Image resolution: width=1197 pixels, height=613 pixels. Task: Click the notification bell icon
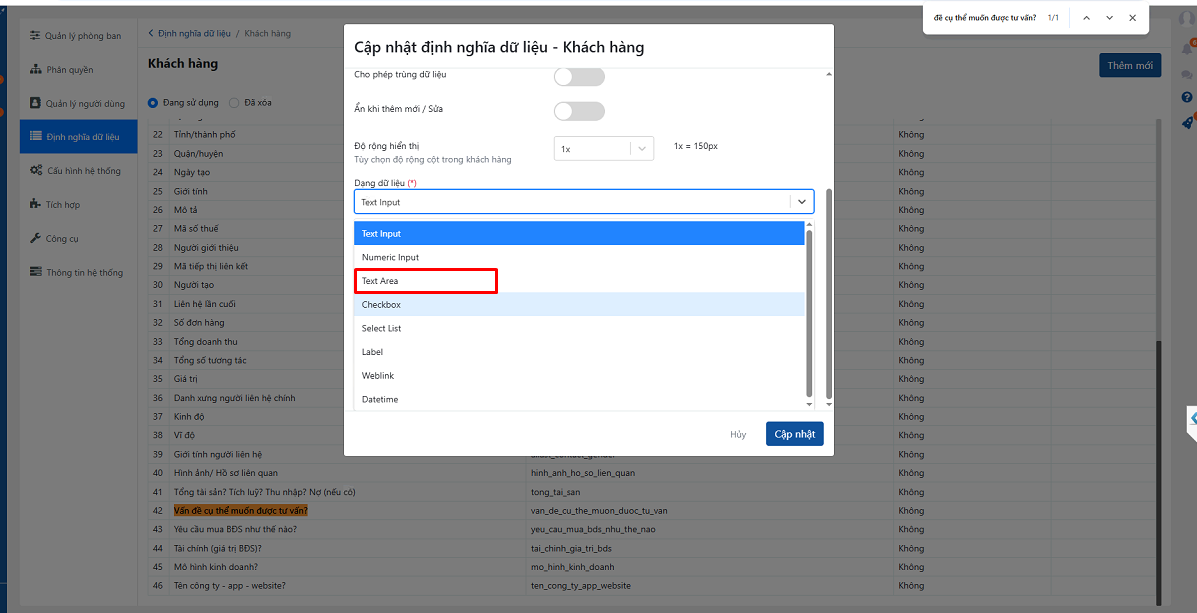tap(1187, 48)
